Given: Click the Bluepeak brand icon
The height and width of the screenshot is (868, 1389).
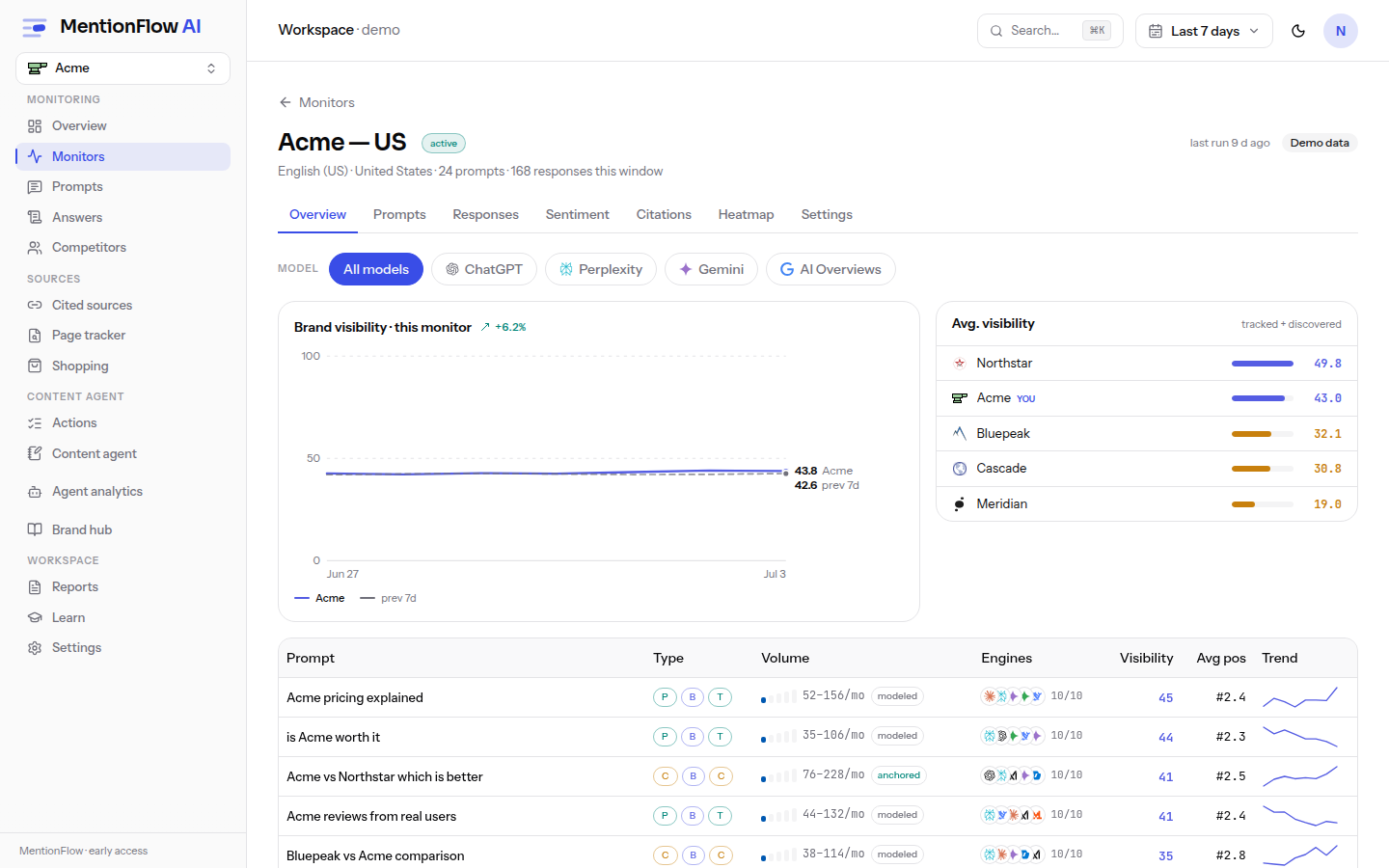Looking at the screenshot, I should click(960, 433).
